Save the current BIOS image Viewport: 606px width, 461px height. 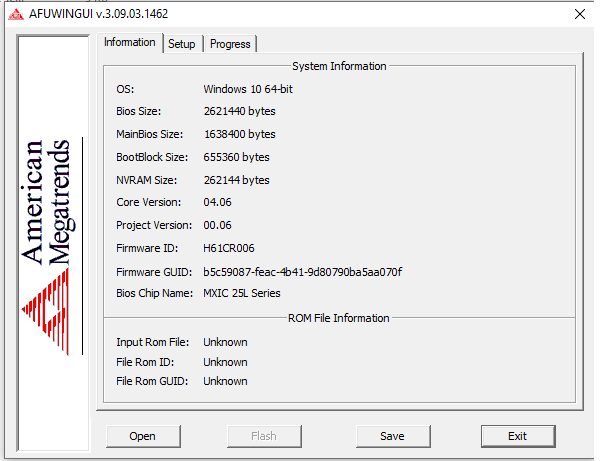[393, 436]
